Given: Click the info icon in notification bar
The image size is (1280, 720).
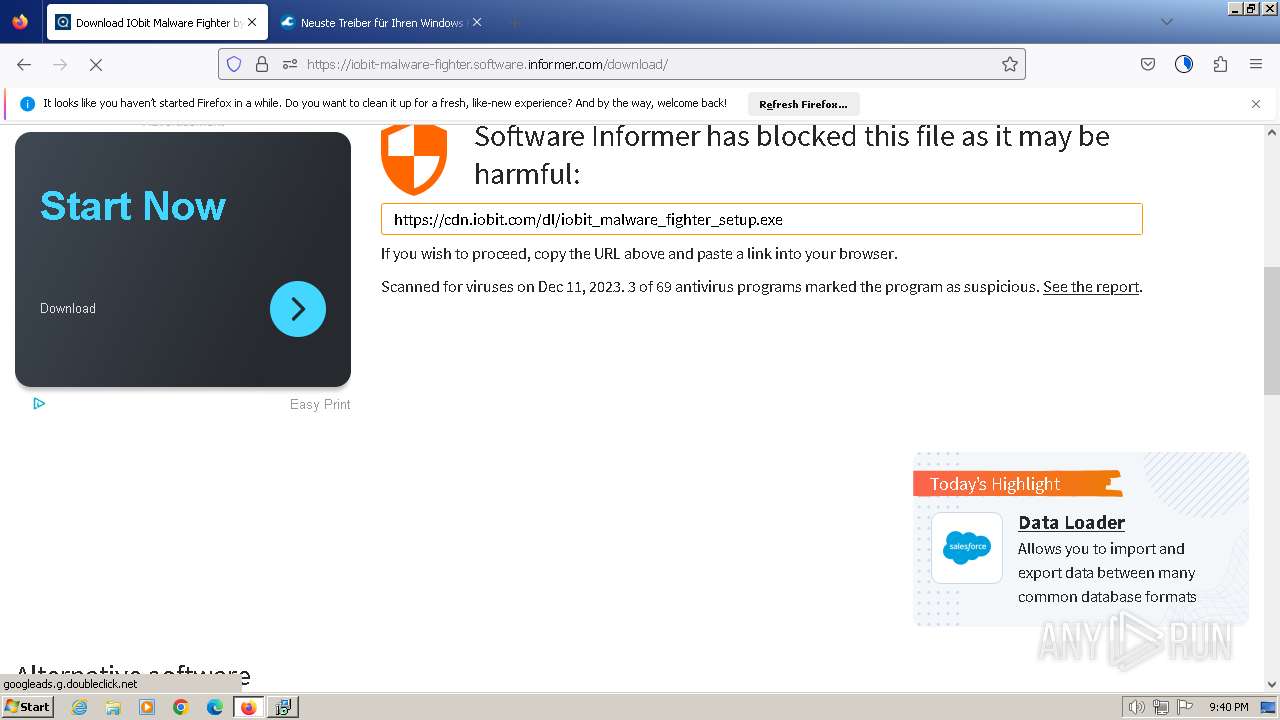Looking at the screenshot, I should [27, 103].
